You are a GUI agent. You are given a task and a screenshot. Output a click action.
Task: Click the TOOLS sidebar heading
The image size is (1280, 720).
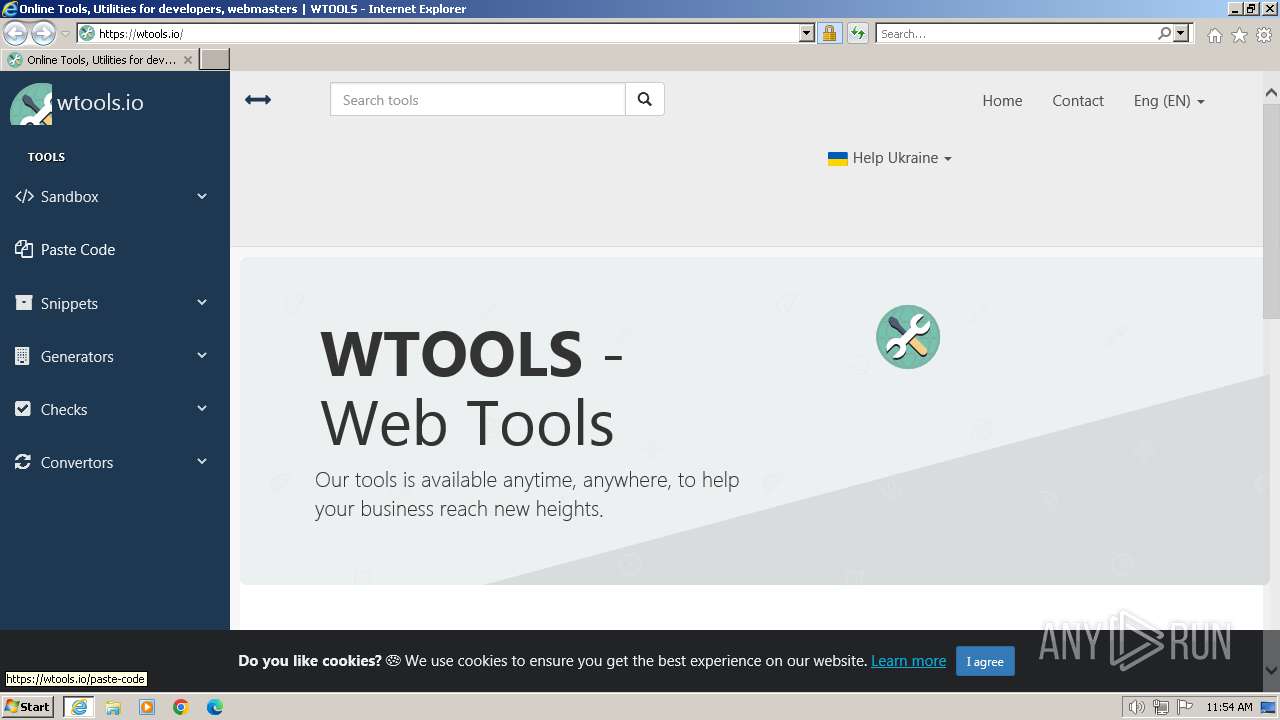46,157
